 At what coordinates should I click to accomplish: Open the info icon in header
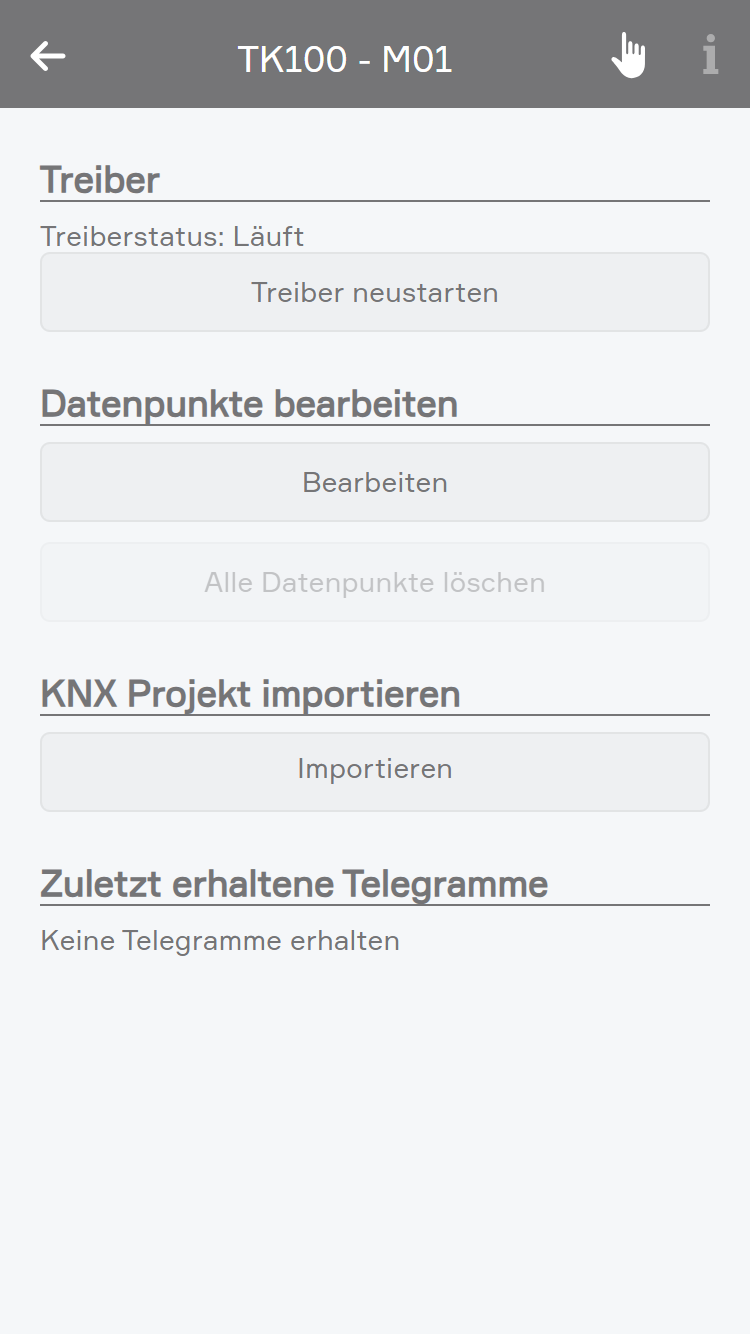(x=710, y=55)
